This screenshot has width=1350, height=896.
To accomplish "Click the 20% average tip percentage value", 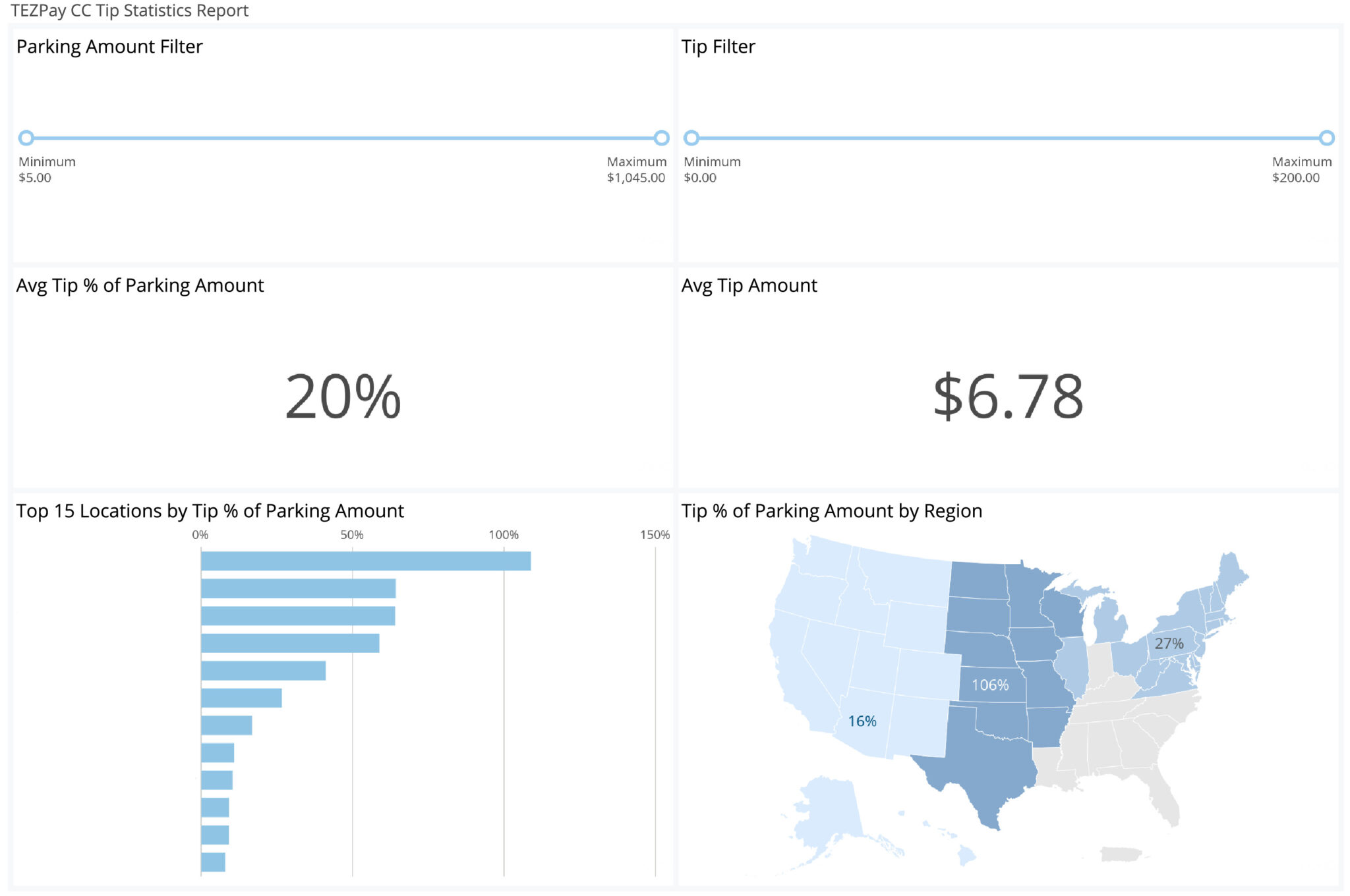I will pyautogui.click(x=343, y=397).
